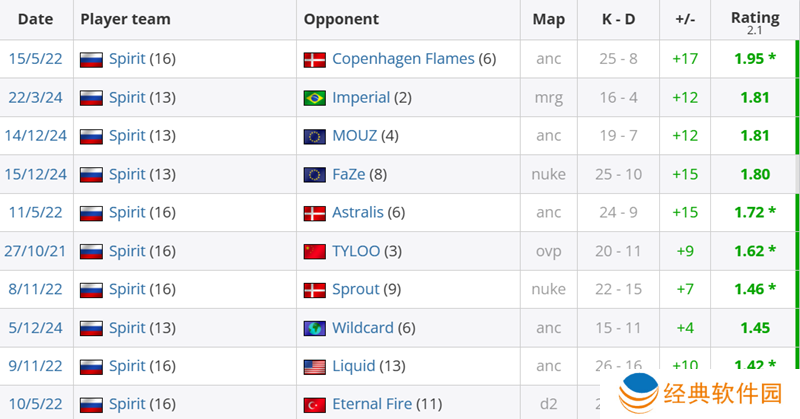
Task: Click the China flag beside TYLOO
Action: click(x=314, y=252)
